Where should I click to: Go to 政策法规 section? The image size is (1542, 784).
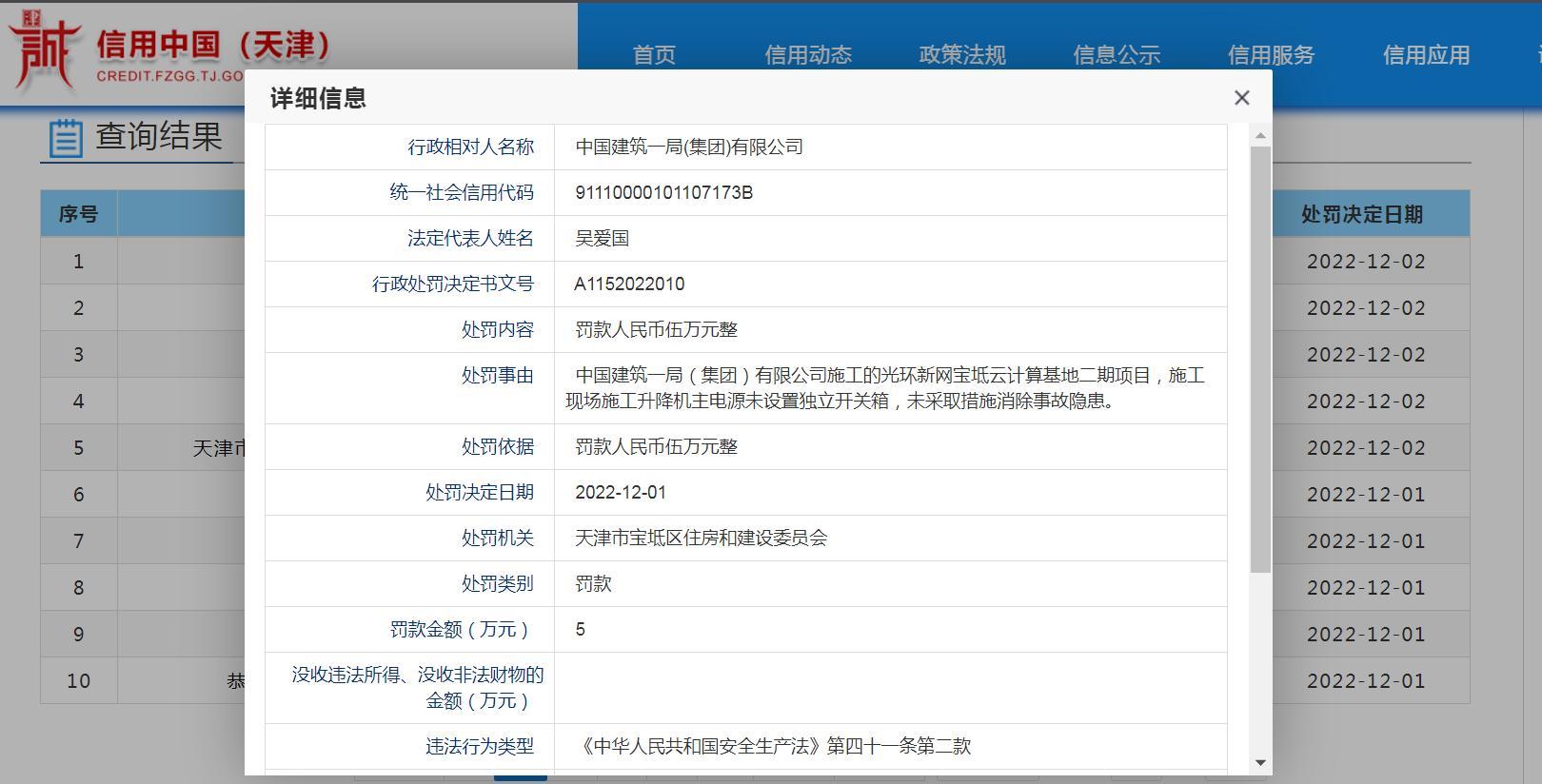962,55
